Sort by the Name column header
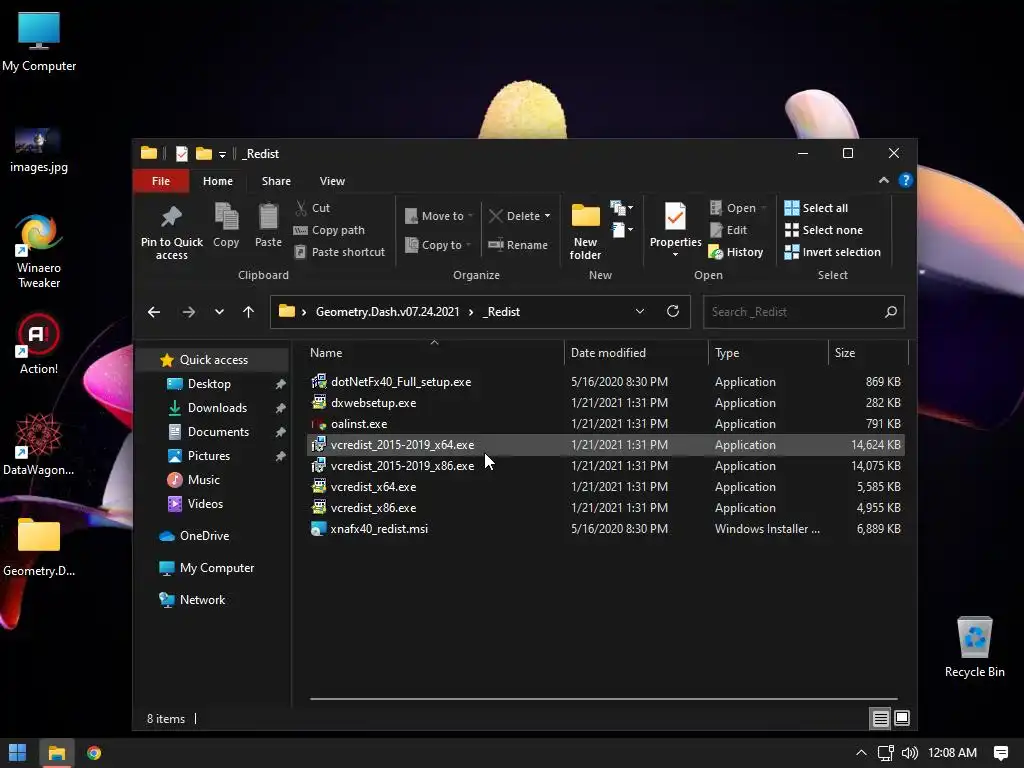This screenshot has height=768, width=1024. 434,353
